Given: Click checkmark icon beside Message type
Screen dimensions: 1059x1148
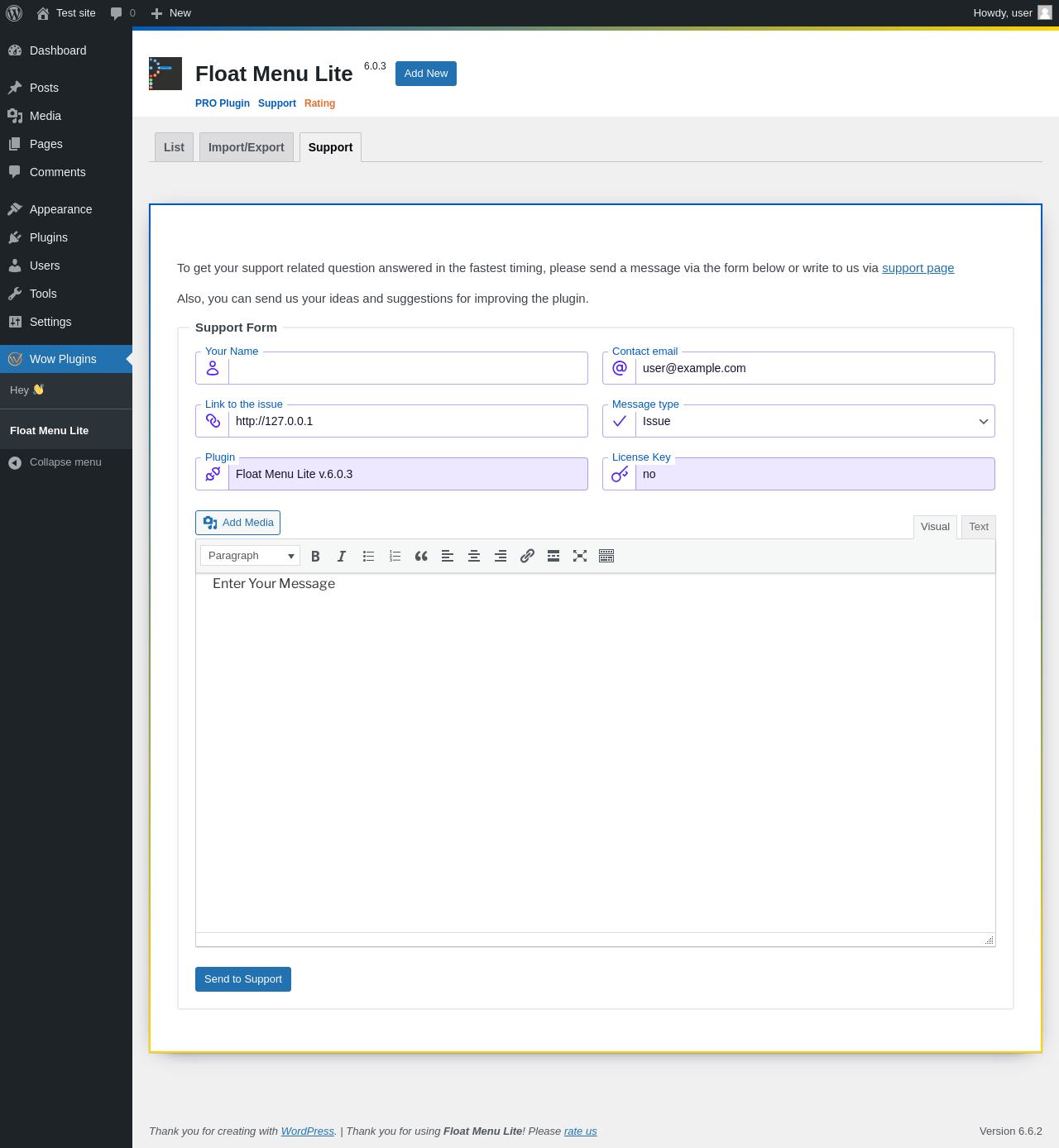Looking at the screenshot, I should pyautogui.click(x=620, y=421).
